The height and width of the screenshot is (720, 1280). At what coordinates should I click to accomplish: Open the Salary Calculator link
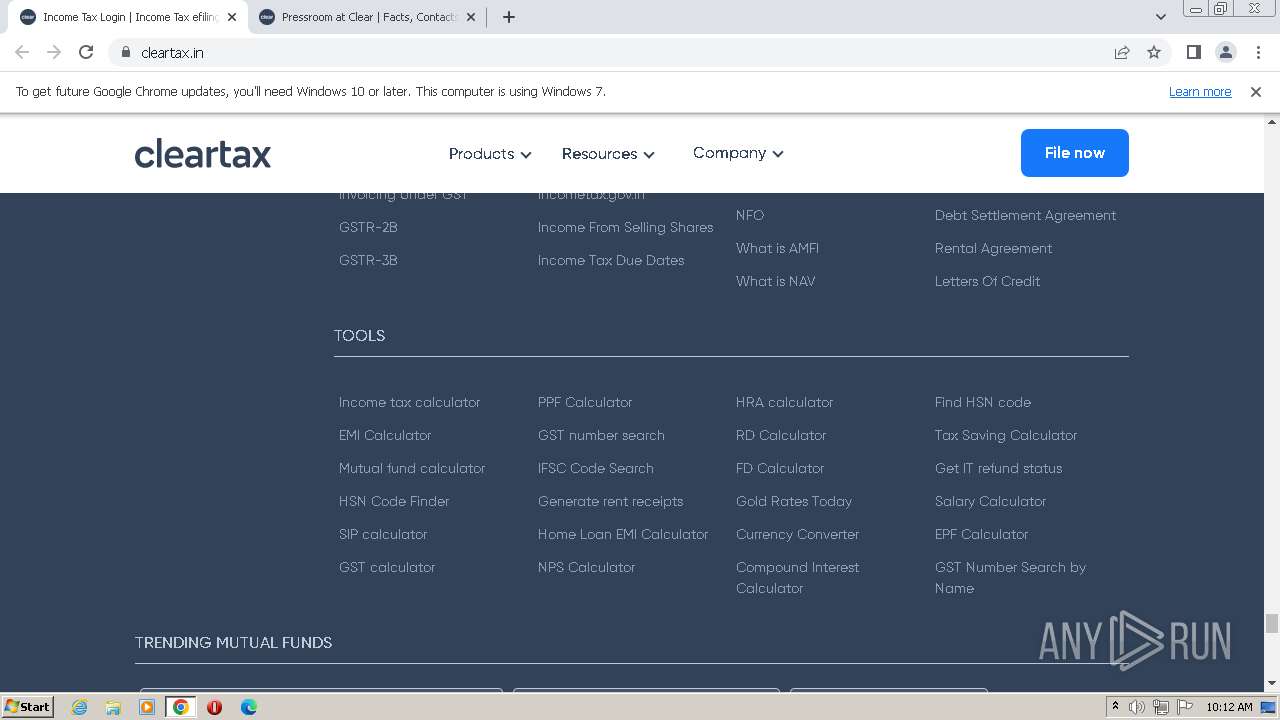click(x=991, y=501)
